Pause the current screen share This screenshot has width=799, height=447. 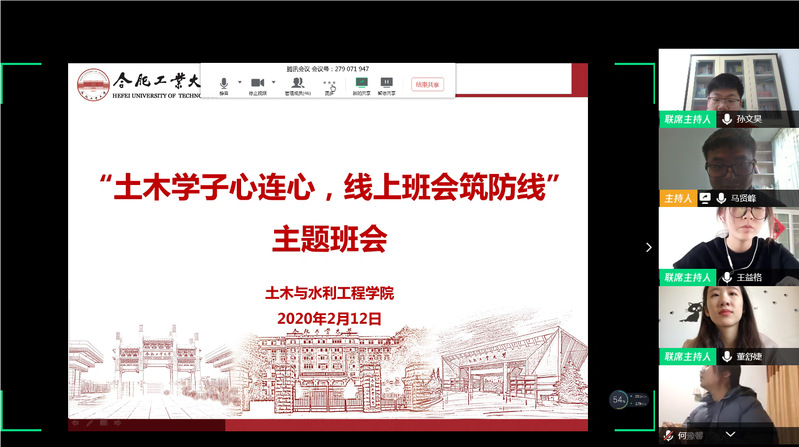[x=386, y=84]
